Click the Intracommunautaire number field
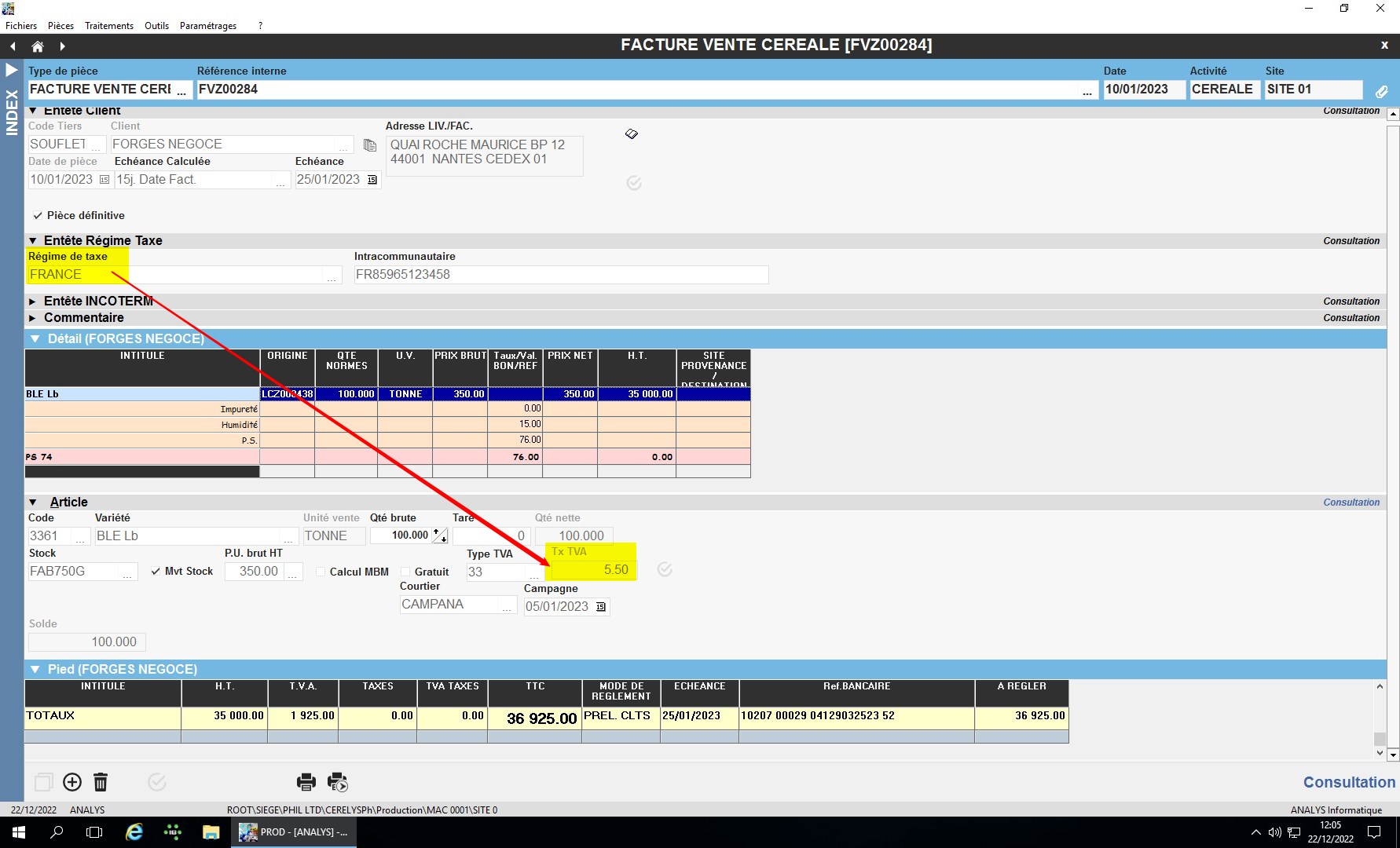The height and width of the screenshot is (848, 1400). [560, 275]
